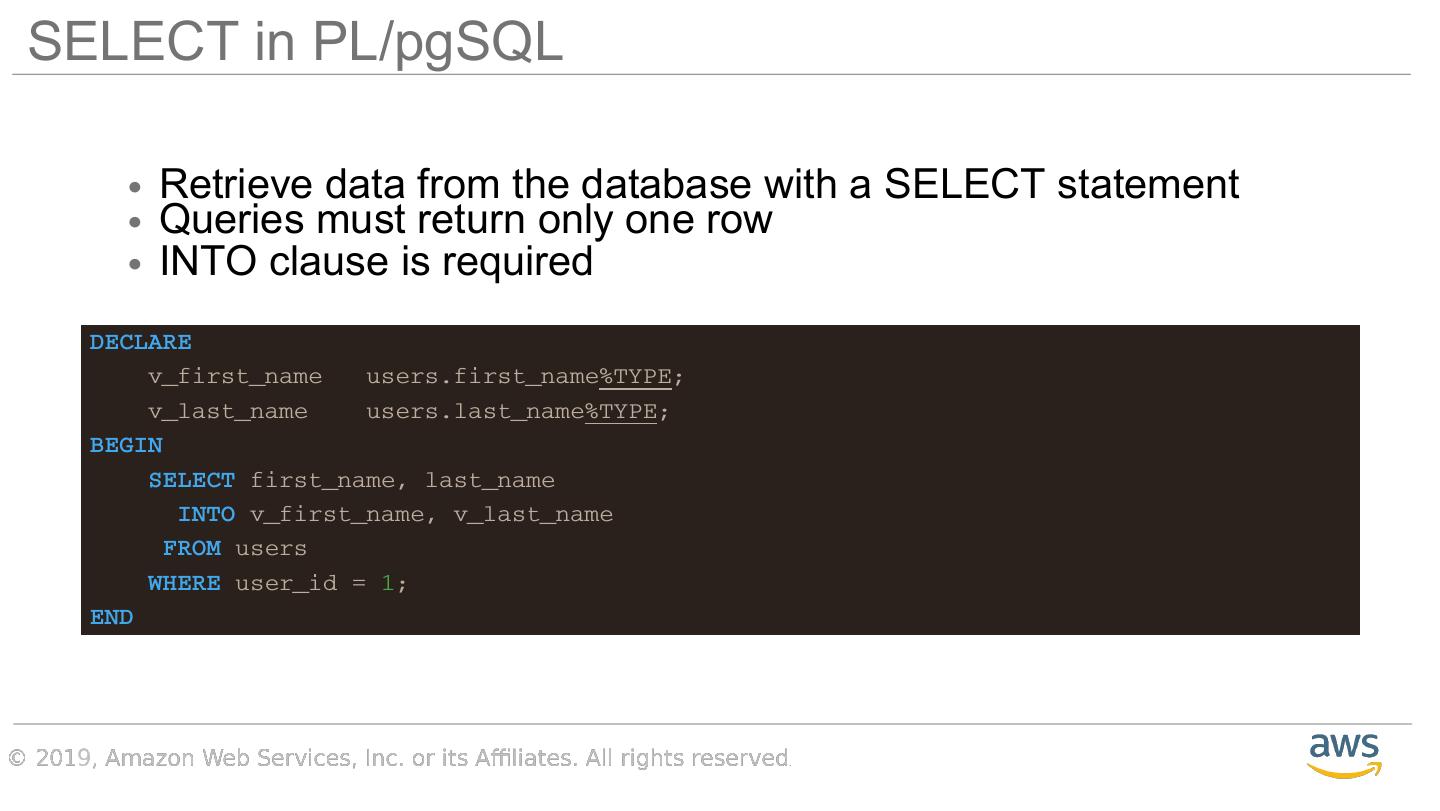The height and width of the screenshot is (811, 1440).
Task: Click the copyright notice in footer
Action: (400, 758)
